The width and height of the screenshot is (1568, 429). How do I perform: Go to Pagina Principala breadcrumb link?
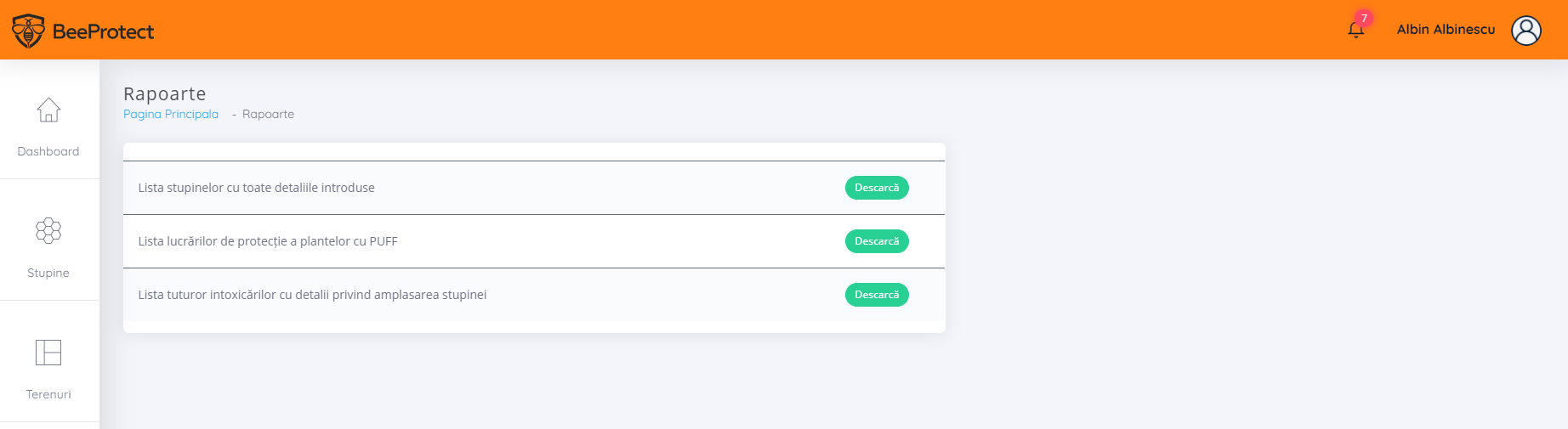coord(171,114)
